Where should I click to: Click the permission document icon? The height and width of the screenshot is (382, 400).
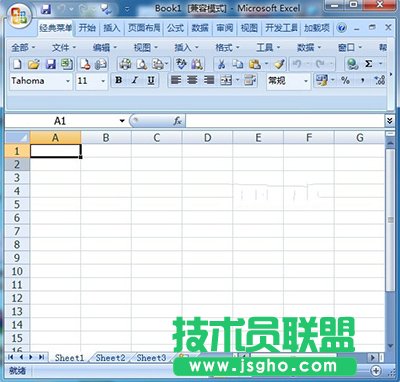pyautogui.click(x=85, y=64)
